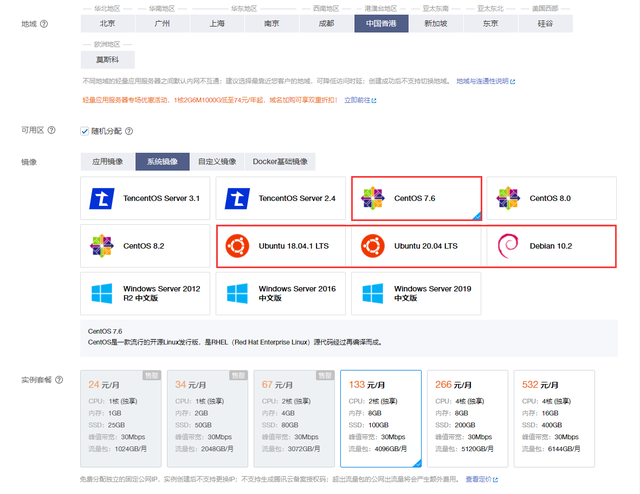Select the 硅谷 region
The width and height of the screenshot is (640, 494).
point(545,24)
